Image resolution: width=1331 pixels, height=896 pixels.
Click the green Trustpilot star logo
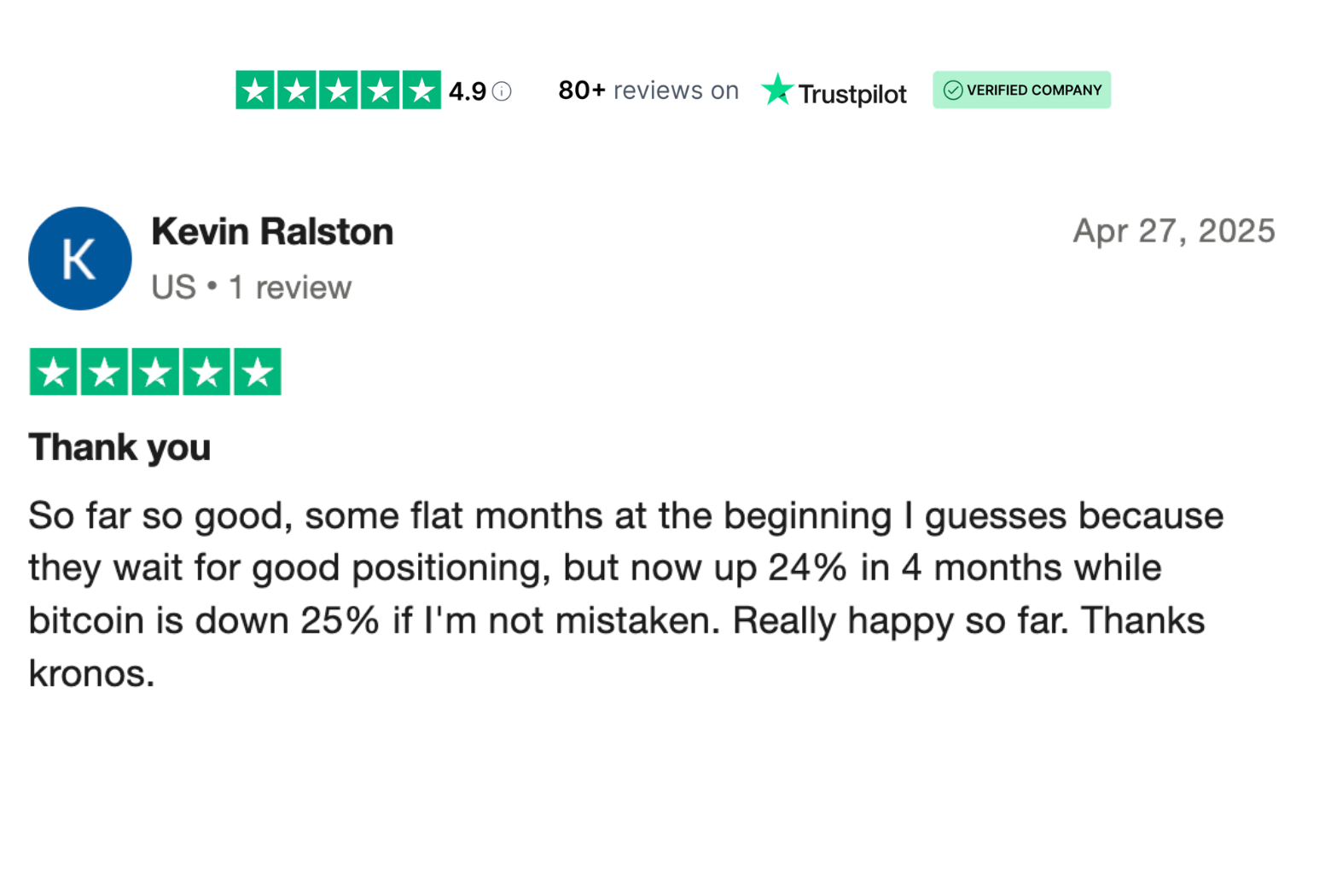[x=776, y=90]
